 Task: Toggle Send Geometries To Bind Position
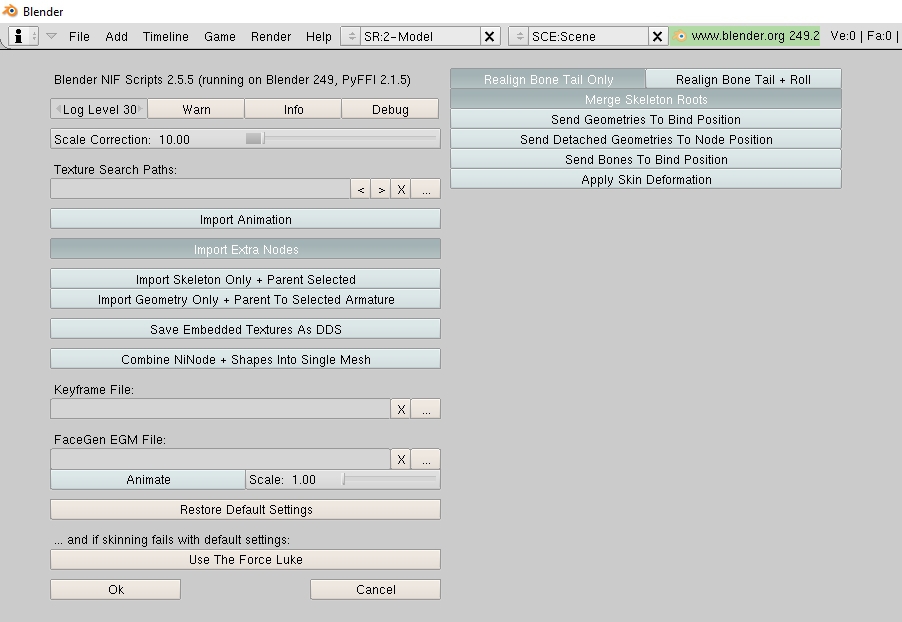tap(645, 119)
